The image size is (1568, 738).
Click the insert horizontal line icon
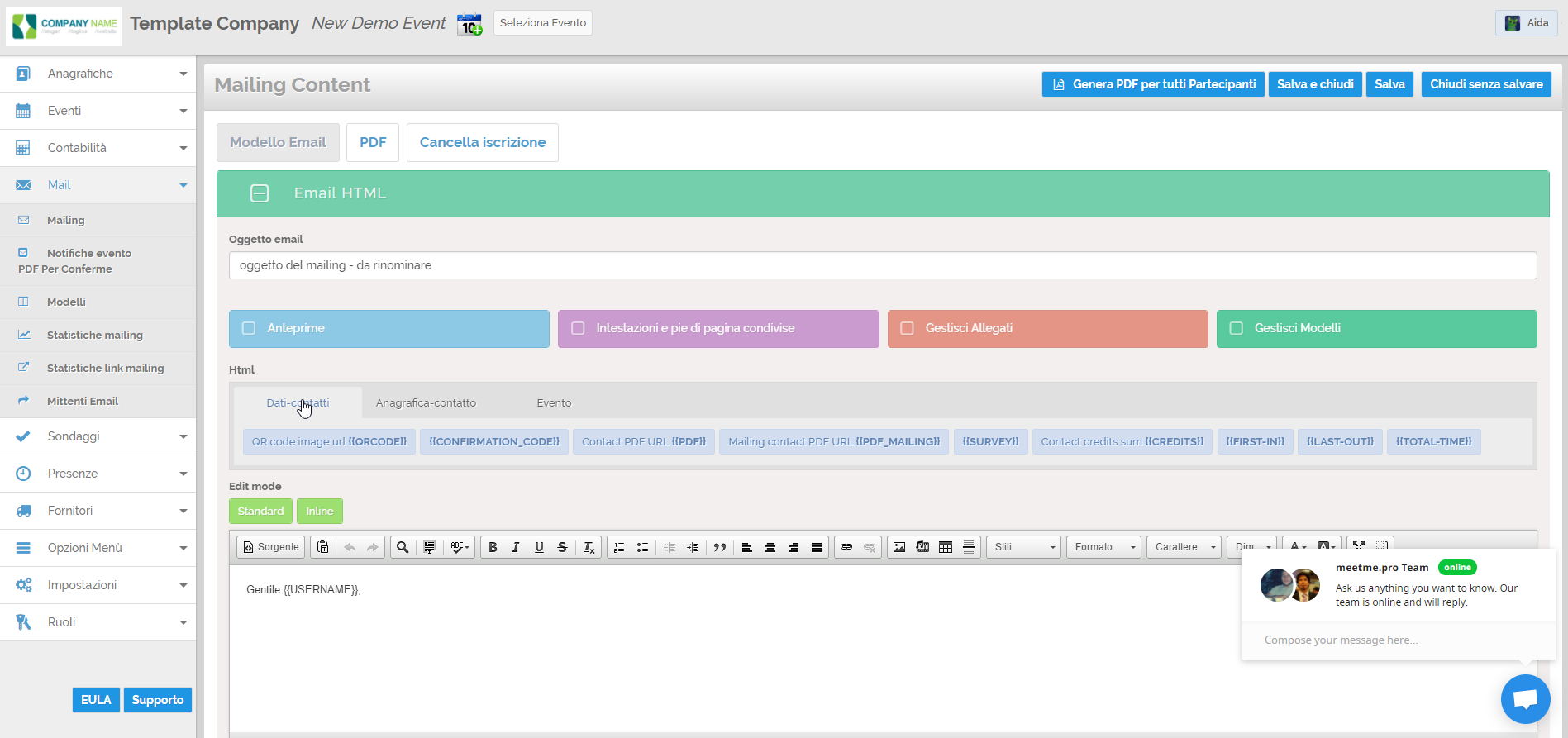(969, 547)
